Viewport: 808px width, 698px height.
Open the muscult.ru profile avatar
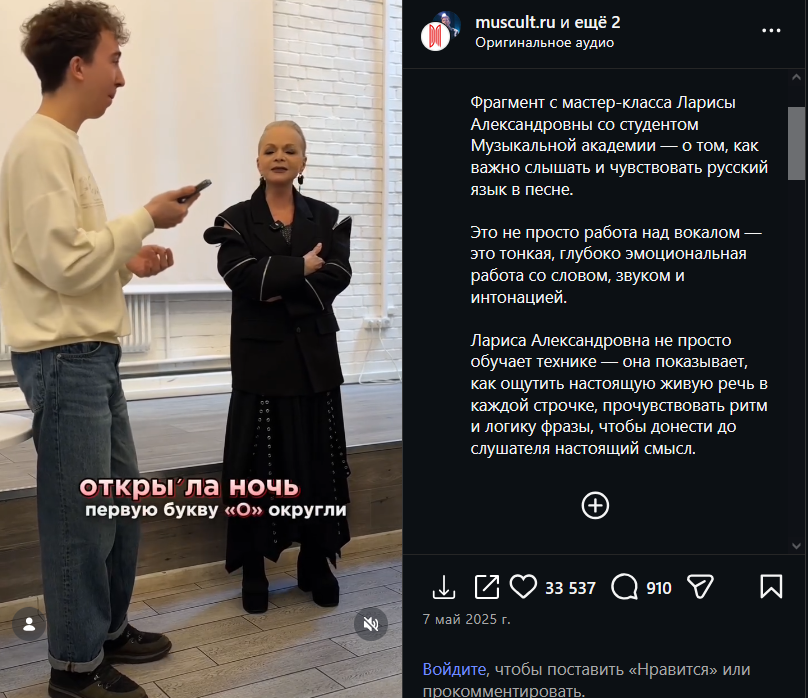pyautogui.click(x=440, y=31)
